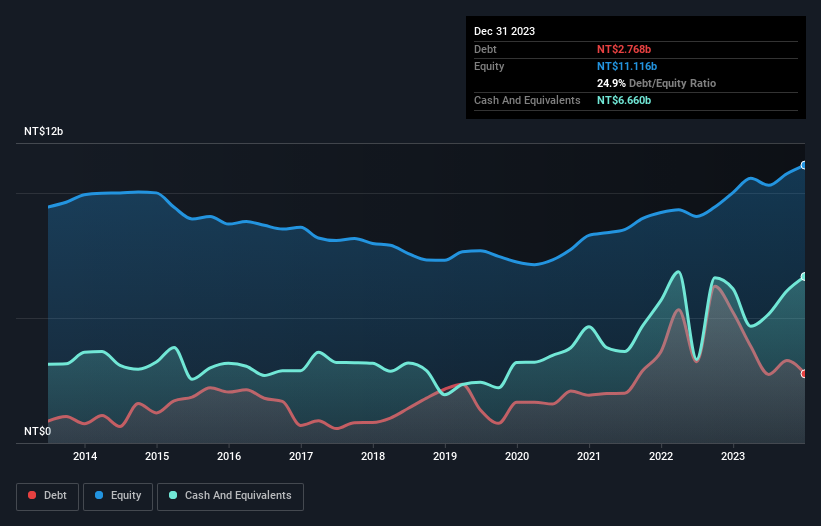The image size is (821, 526).
Task: Click Cash And Equivalents label in tooltip
Action: [527, 100]
